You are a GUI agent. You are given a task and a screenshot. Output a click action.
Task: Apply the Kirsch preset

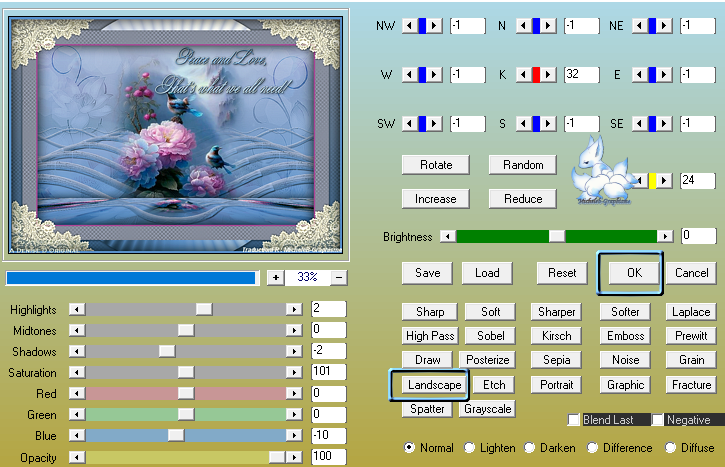click(x=556, y=336)
